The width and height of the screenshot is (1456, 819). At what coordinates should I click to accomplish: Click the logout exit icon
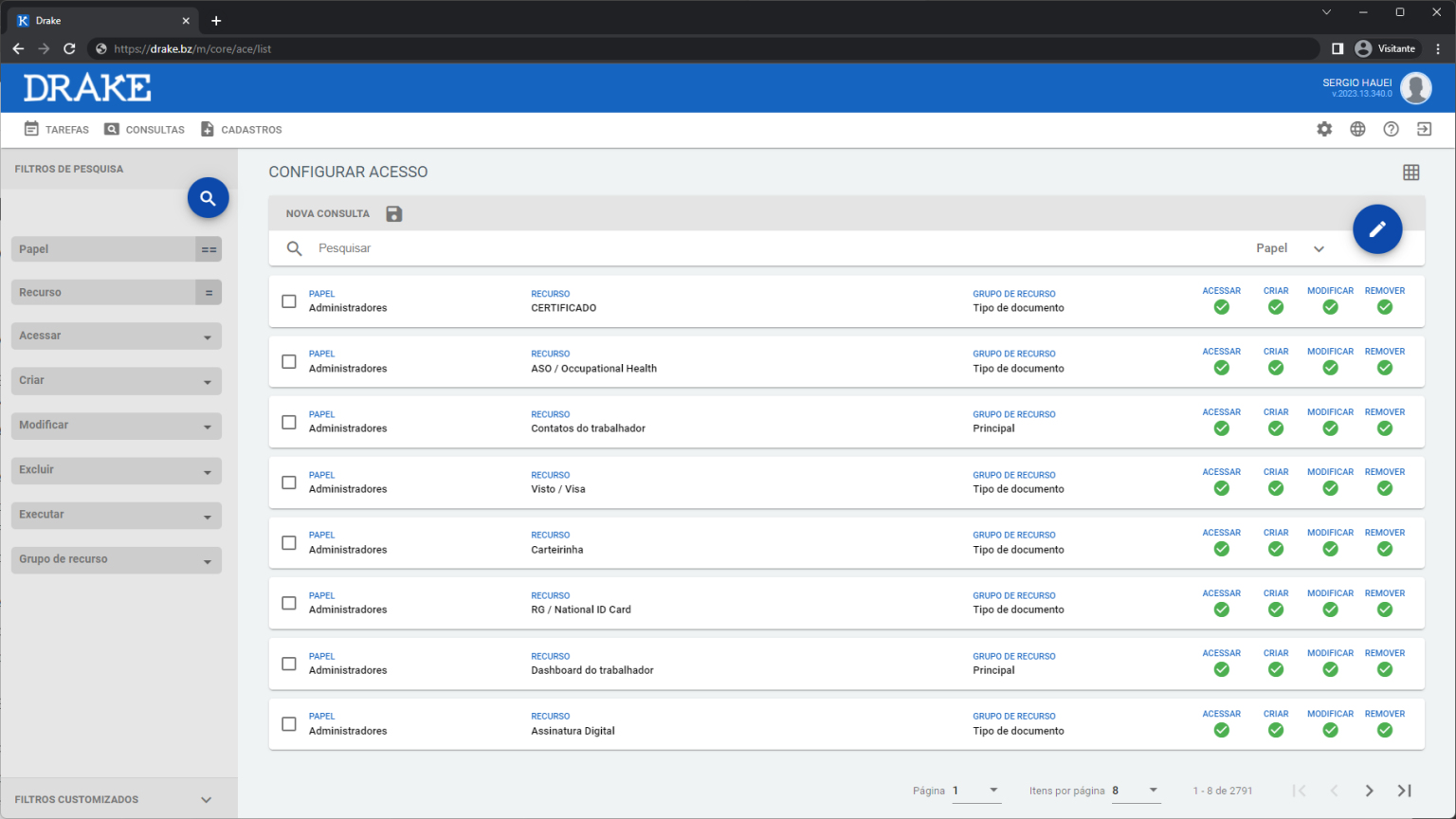tap(1424, 130)
